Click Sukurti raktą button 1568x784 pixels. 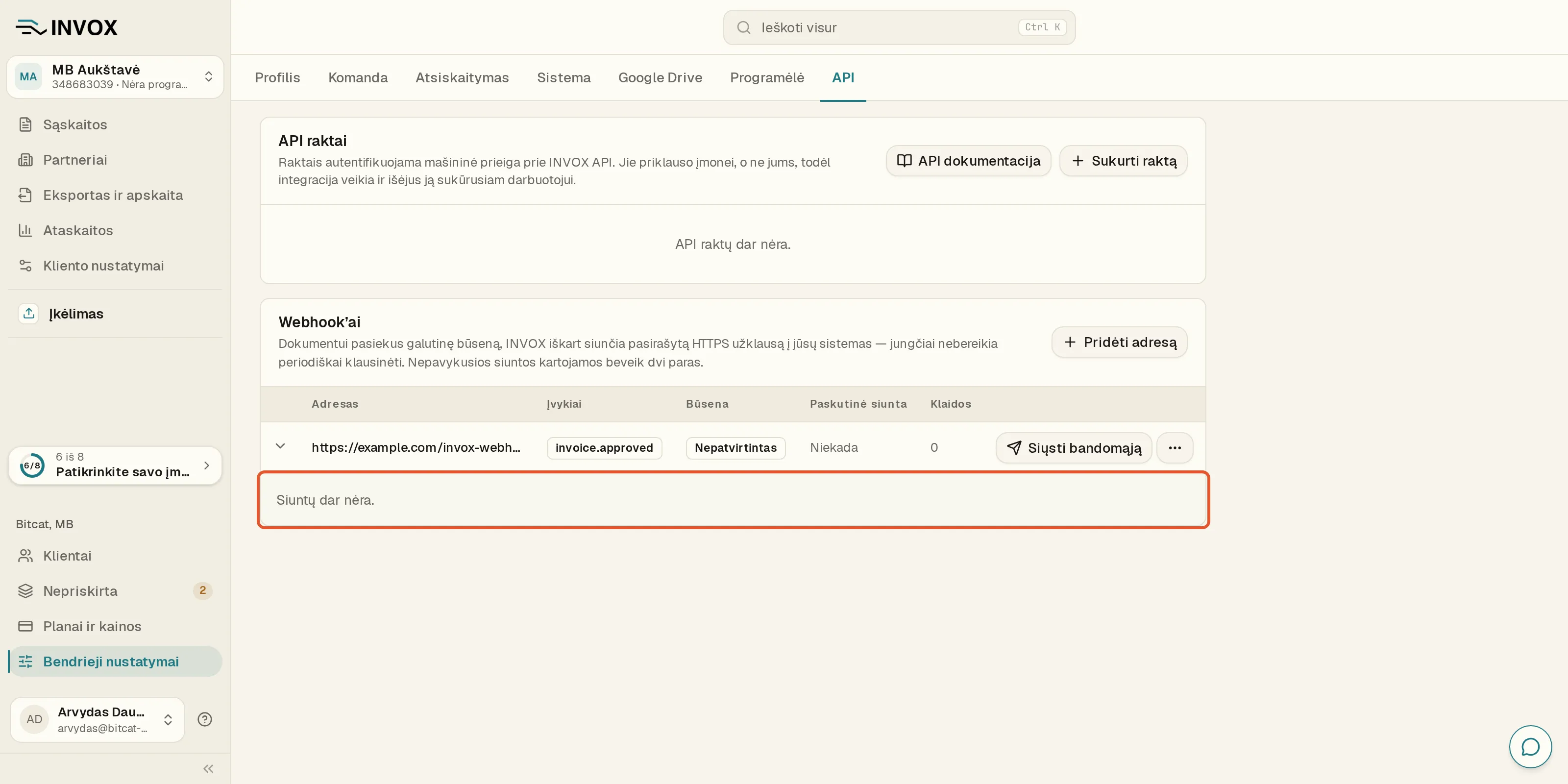tap(1123, 161)
